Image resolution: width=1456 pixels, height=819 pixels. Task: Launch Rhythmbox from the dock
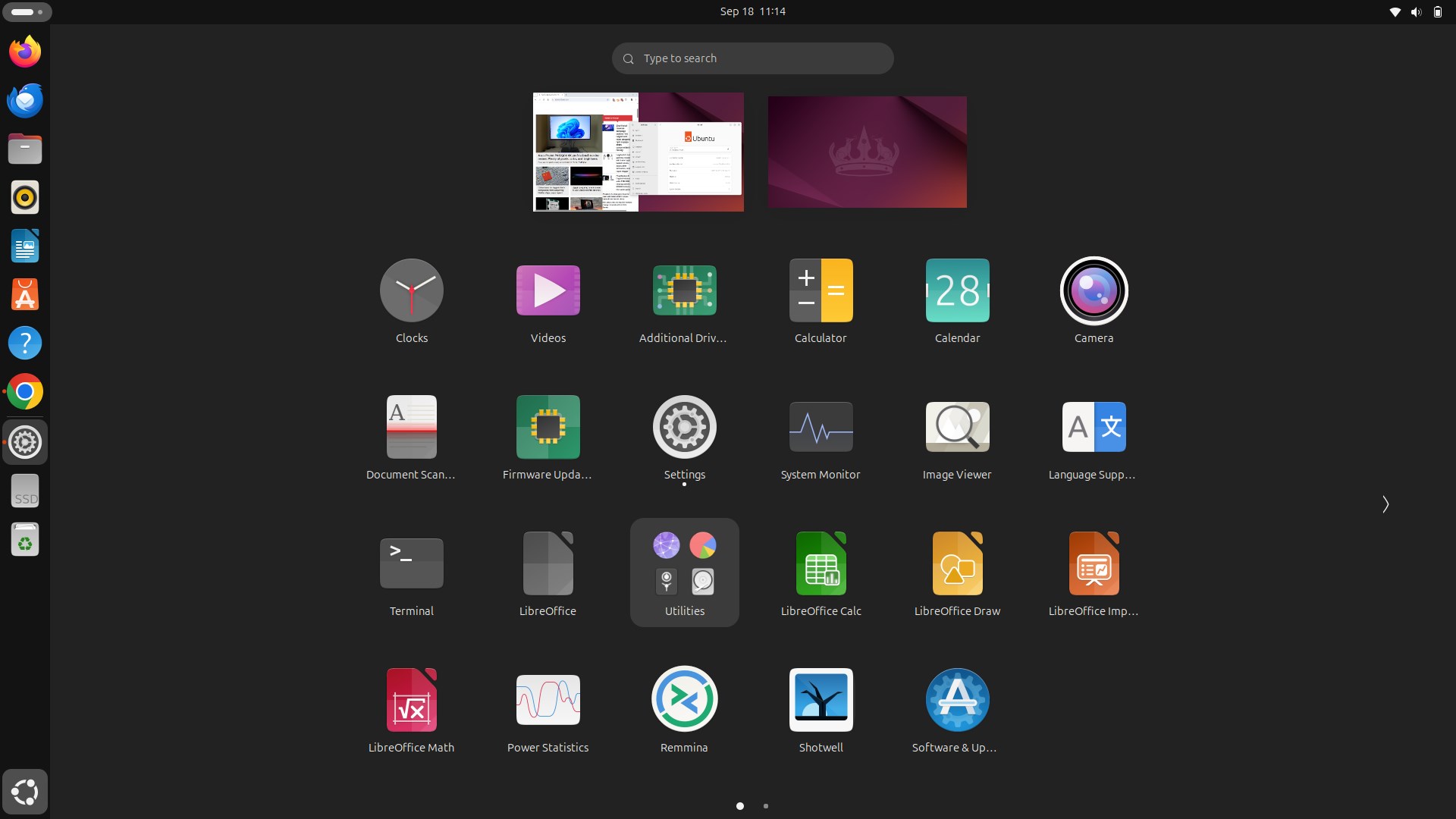click(x=25, y=197)
